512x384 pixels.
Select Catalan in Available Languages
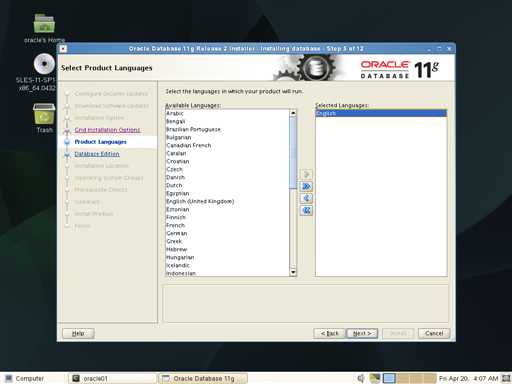pos(228,153)
